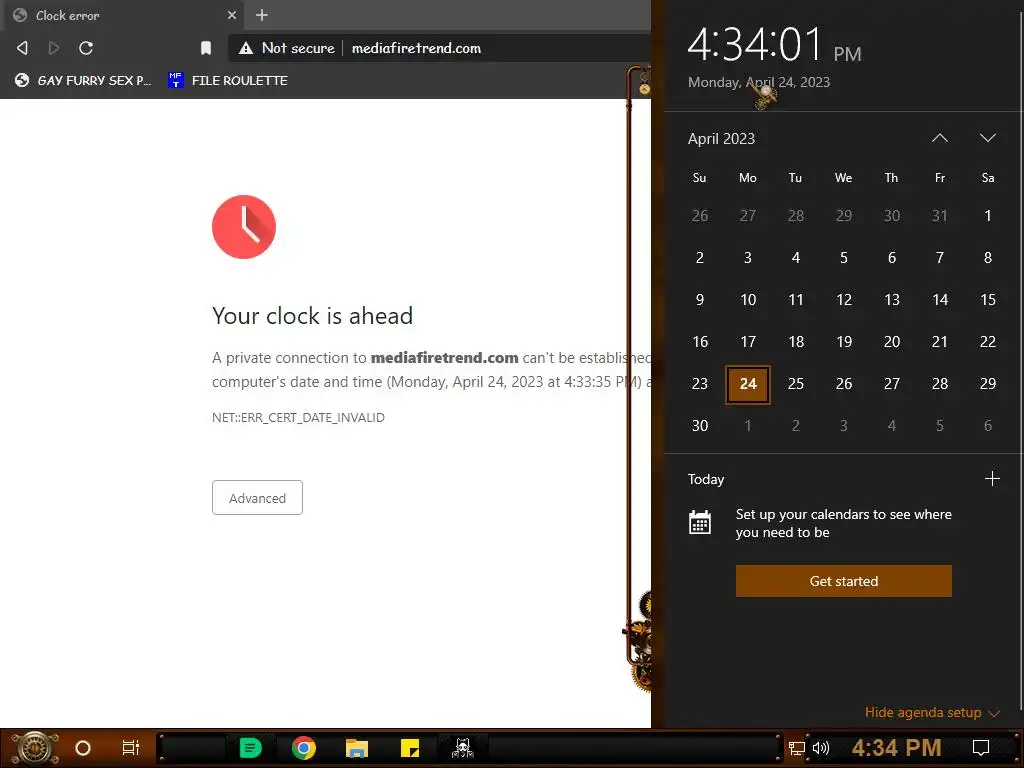
Task: Go to next month with down chevron
Action: 987,138
